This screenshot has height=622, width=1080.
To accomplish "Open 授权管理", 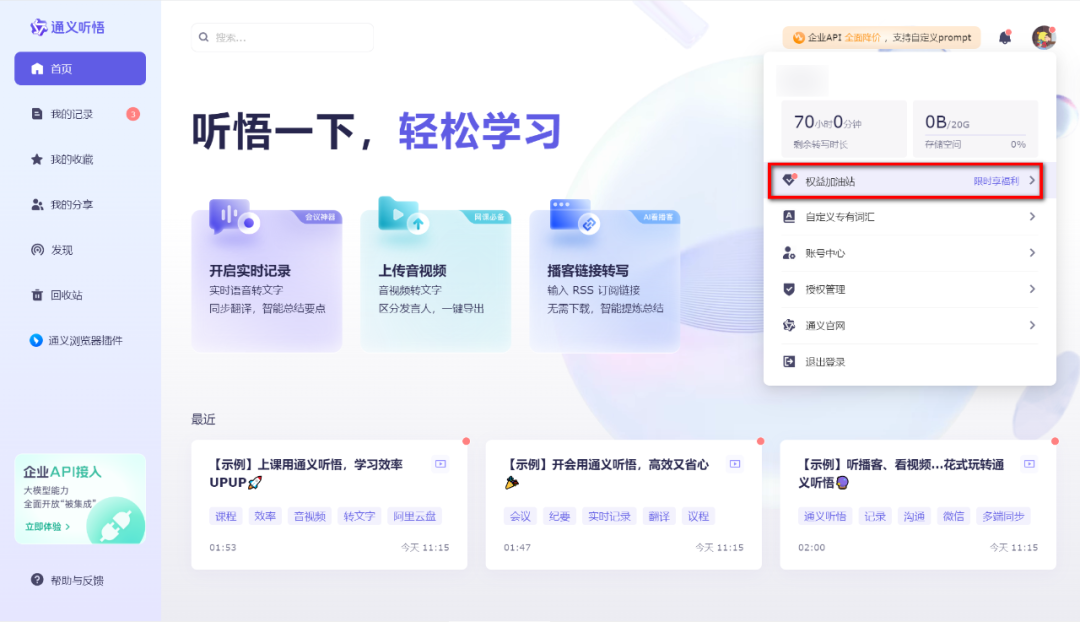I will point(909,289).
